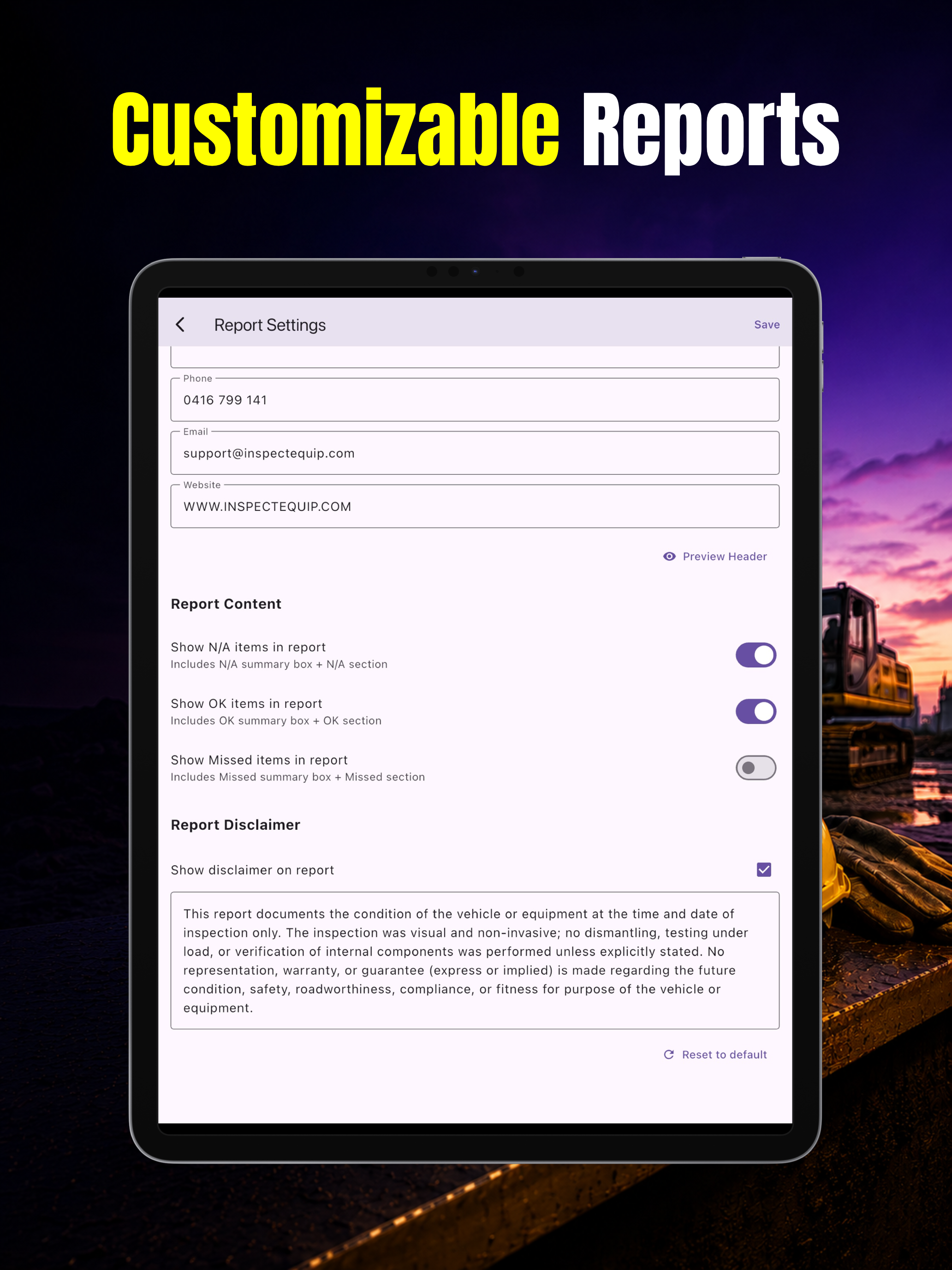Disable the Show N/A items toggle
This screenshot has height=1270, width=952.
(x=756, y=655)
